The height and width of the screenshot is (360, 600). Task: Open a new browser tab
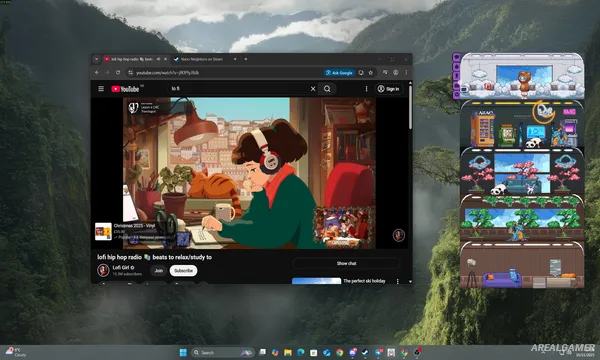pyautogui.click(x=246, y=59)
